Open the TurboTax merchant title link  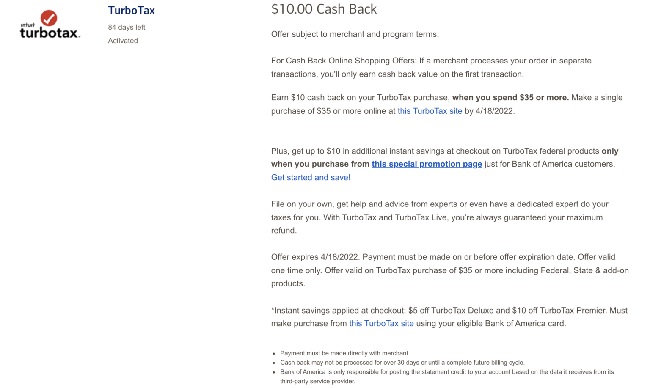tap(131, 10)
